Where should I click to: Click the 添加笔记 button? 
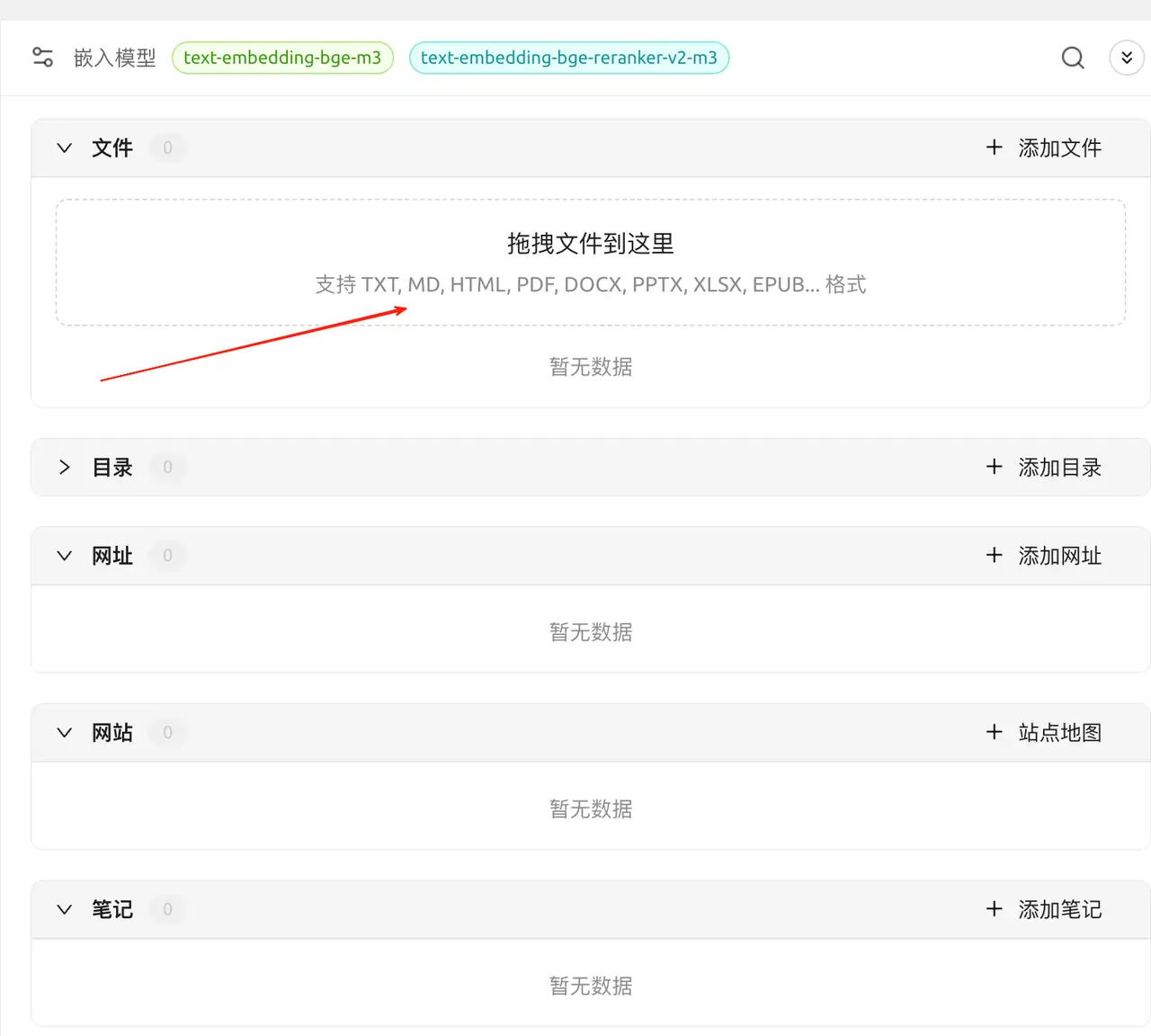pyautogui.click(x=1043, y=909)
